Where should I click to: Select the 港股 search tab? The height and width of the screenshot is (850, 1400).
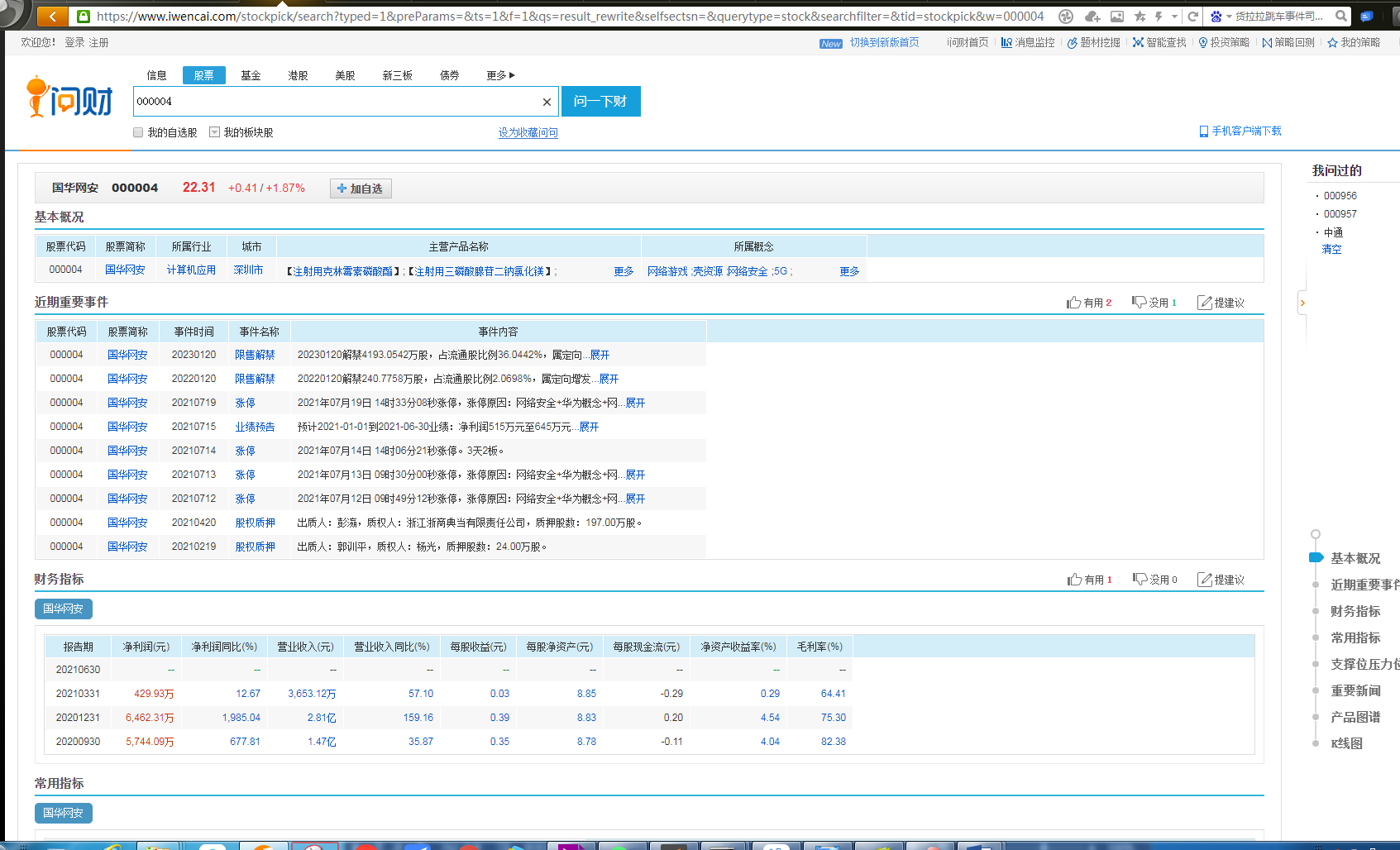pyautogui.click(x=298, y=75)
